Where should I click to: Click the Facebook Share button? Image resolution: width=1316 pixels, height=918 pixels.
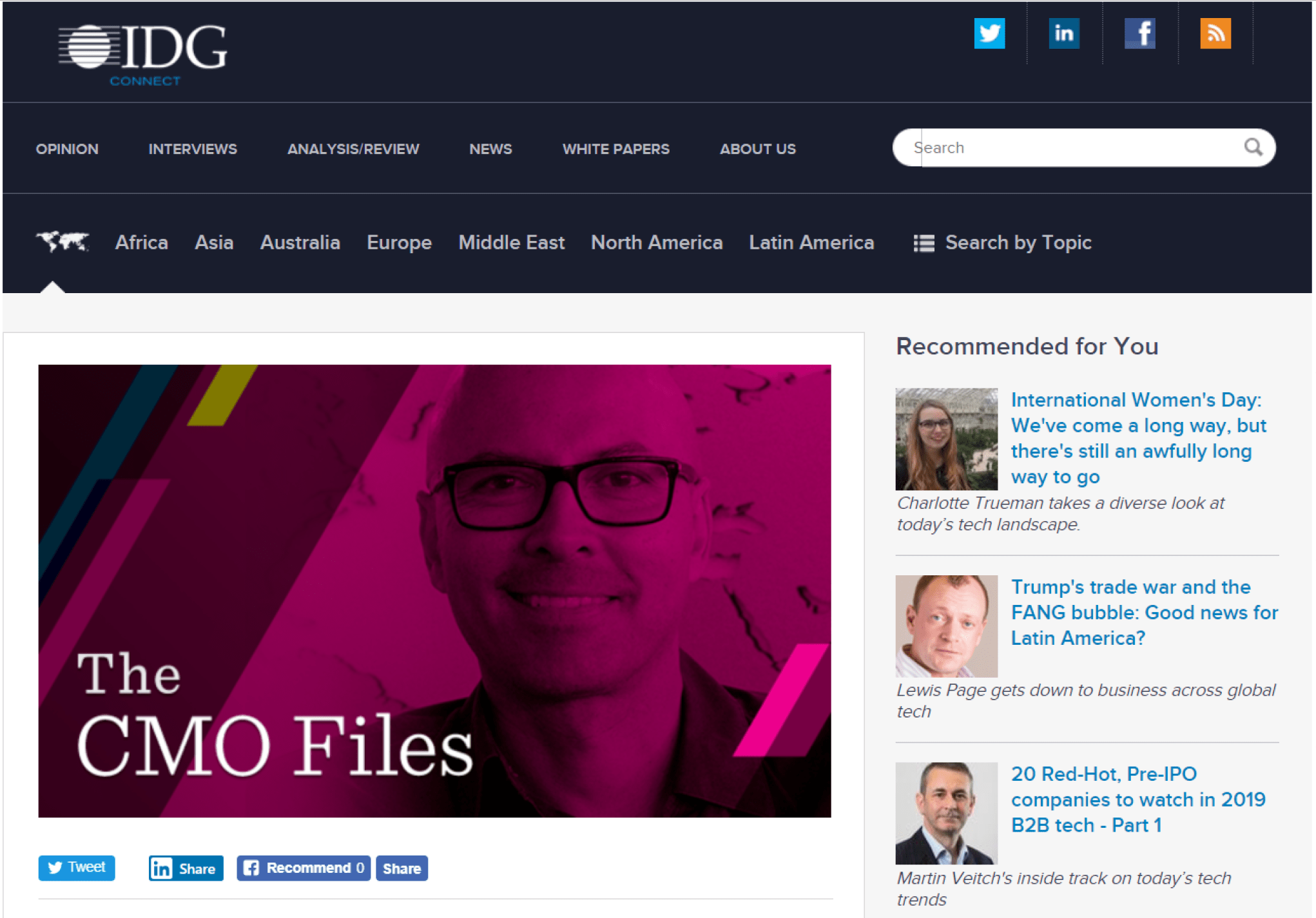pos(402,868)
